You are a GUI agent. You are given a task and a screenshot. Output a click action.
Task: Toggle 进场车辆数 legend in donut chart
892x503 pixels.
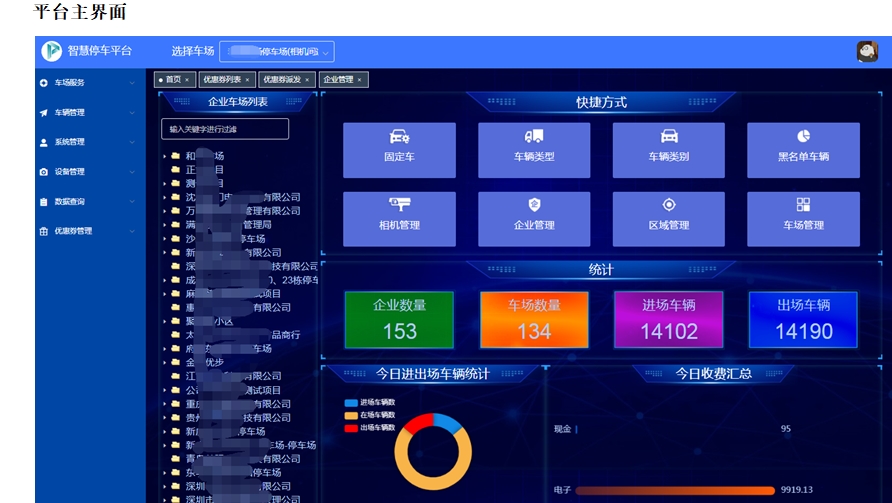[x=370, y=402]
